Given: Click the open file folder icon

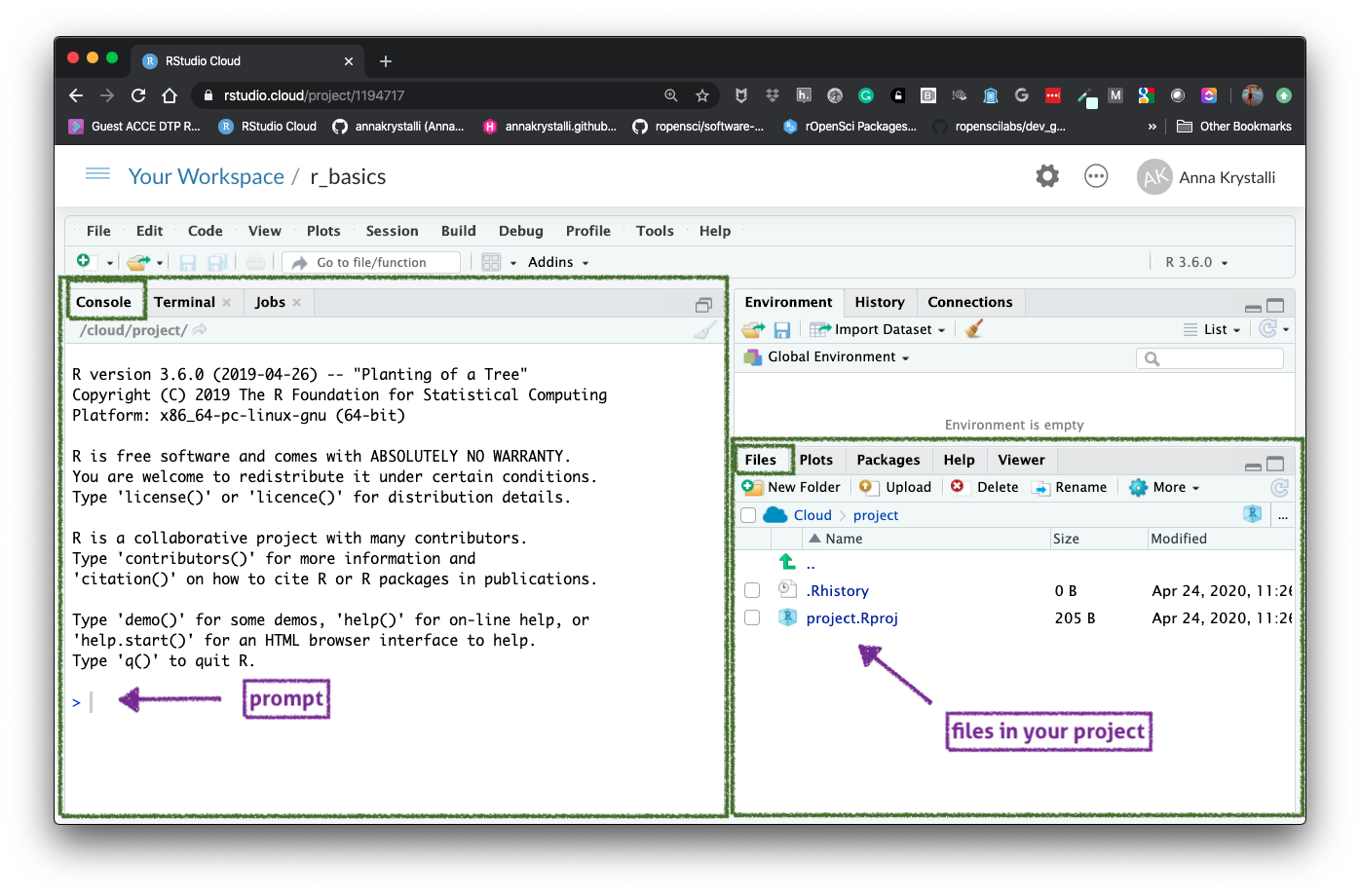Looking at the screenshot, I should coord(138,261).
